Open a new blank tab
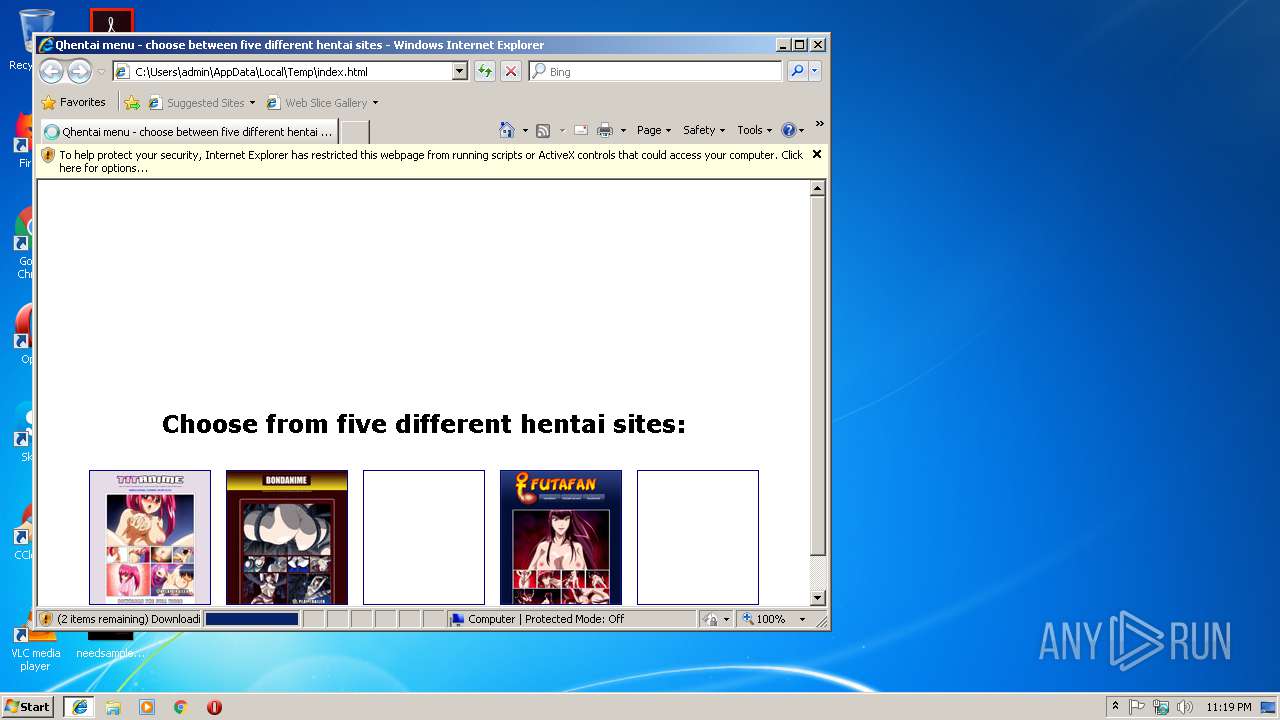 (x=355, y=132)
